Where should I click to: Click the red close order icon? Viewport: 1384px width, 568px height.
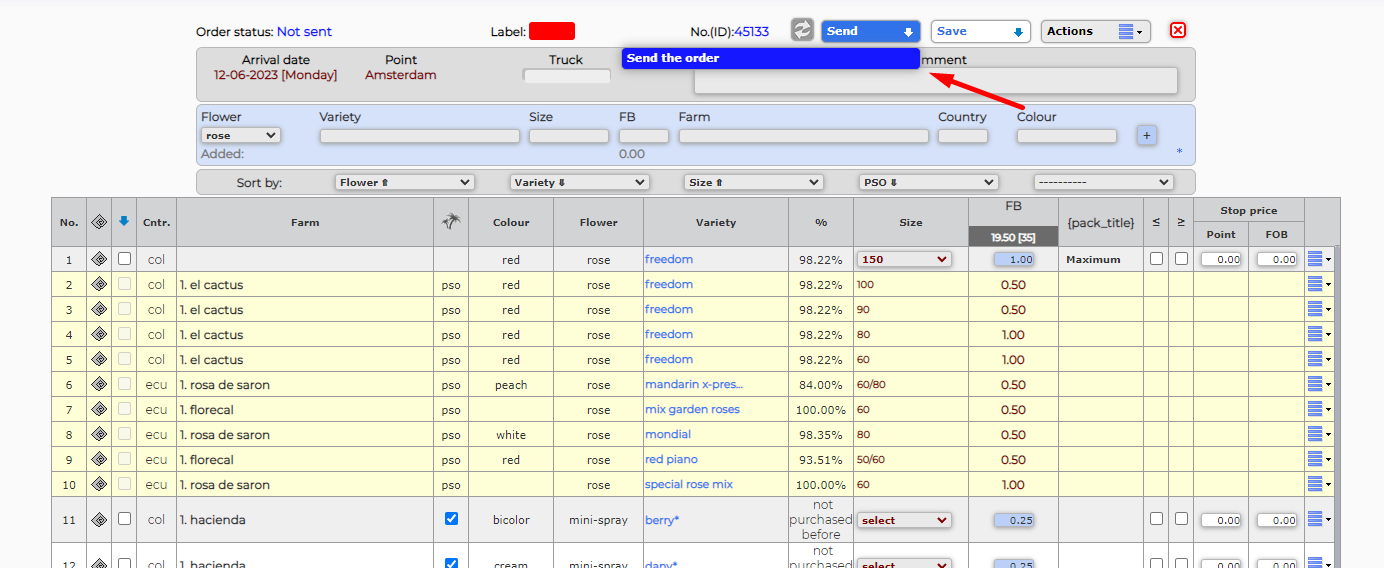point(1177,31)
